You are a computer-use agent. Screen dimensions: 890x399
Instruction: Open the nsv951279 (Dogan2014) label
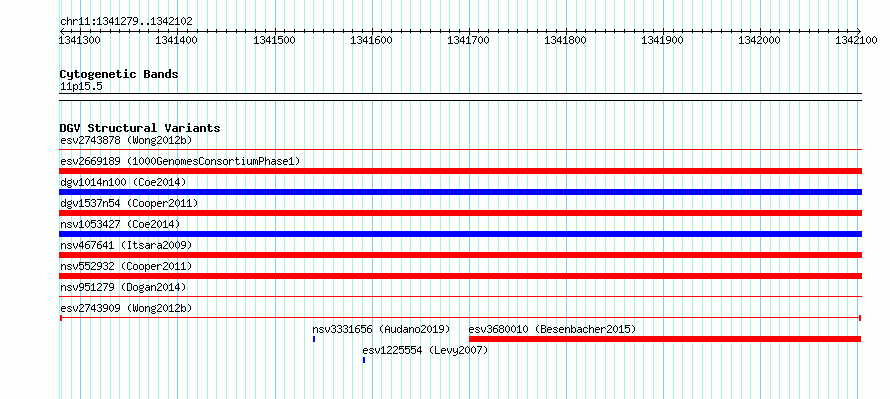123,287
